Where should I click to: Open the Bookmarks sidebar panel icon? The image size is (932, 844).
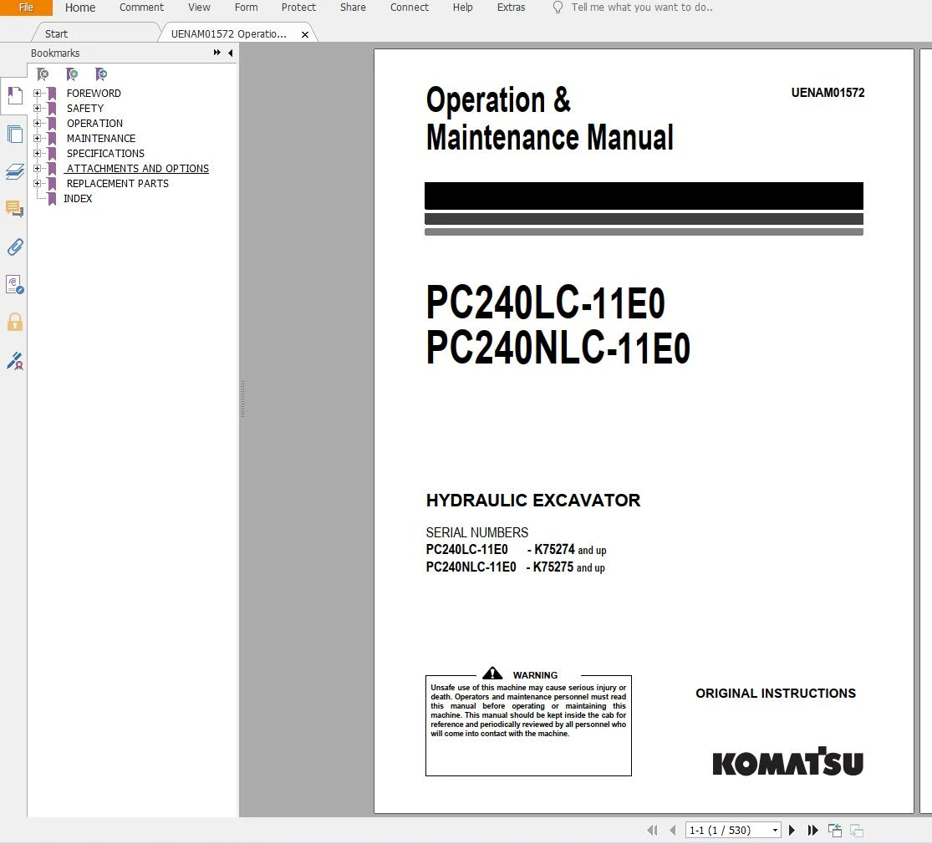click(15, 96)
